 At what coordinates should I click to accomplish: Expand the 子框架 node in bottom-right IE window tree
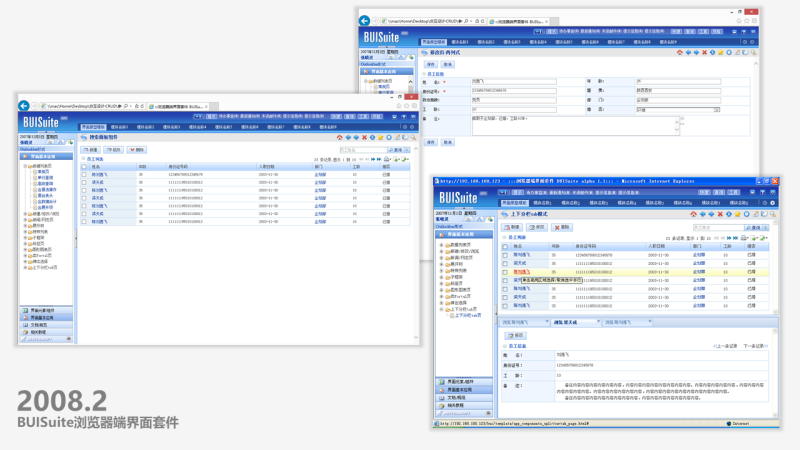point(442,277)
